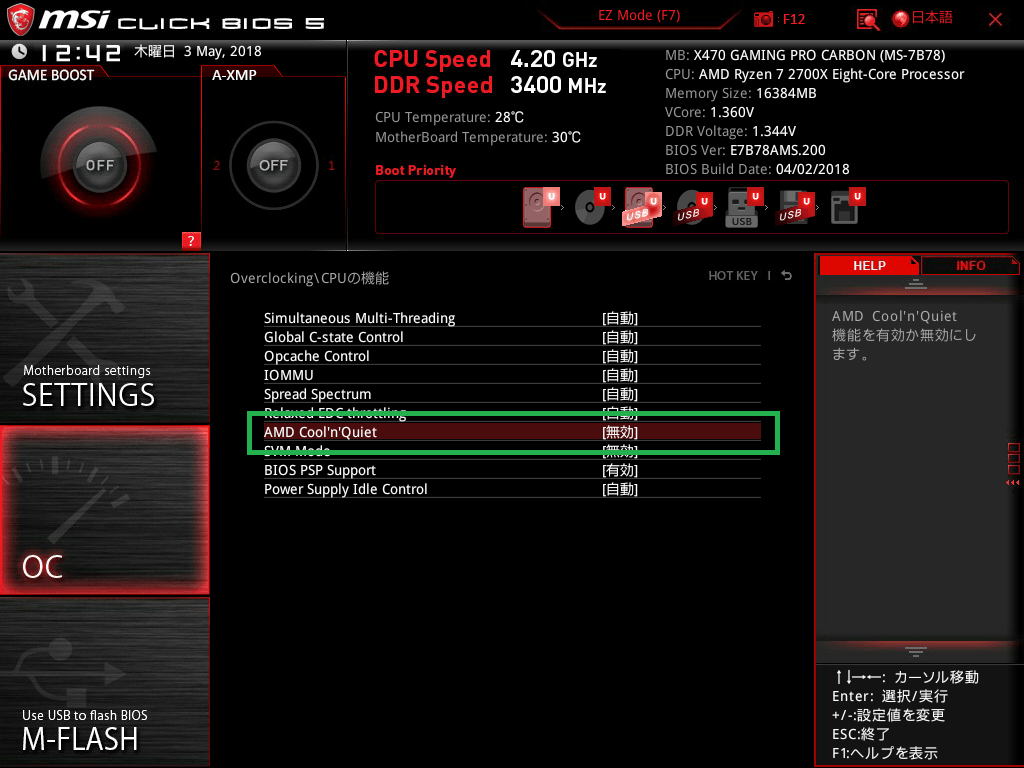The width and height of the screenshot is (1024, 768).
Task: Select the last boot priority device icon
Action: point(848,208)
